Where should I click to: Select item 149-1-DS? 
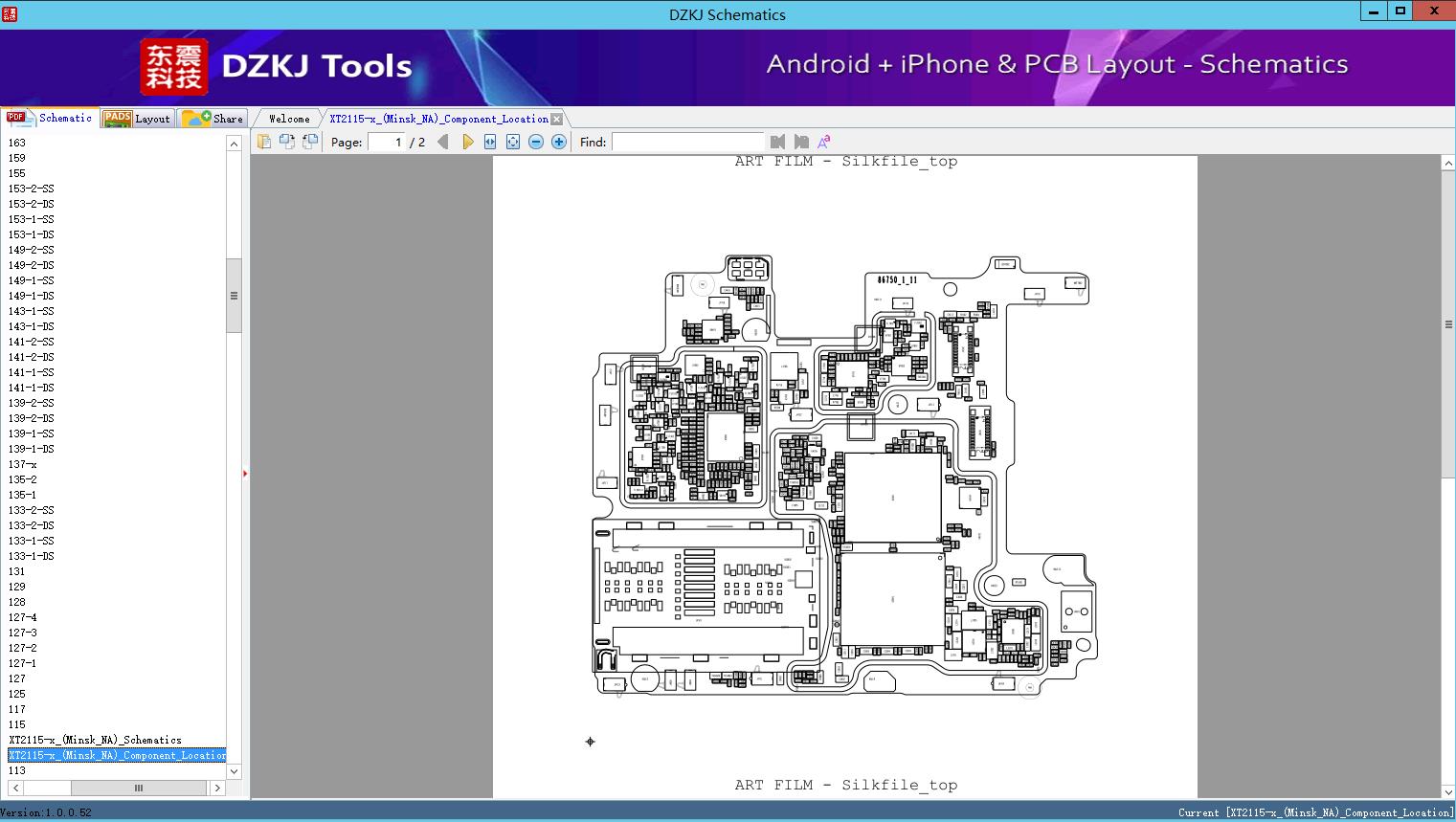pos(32,296)
